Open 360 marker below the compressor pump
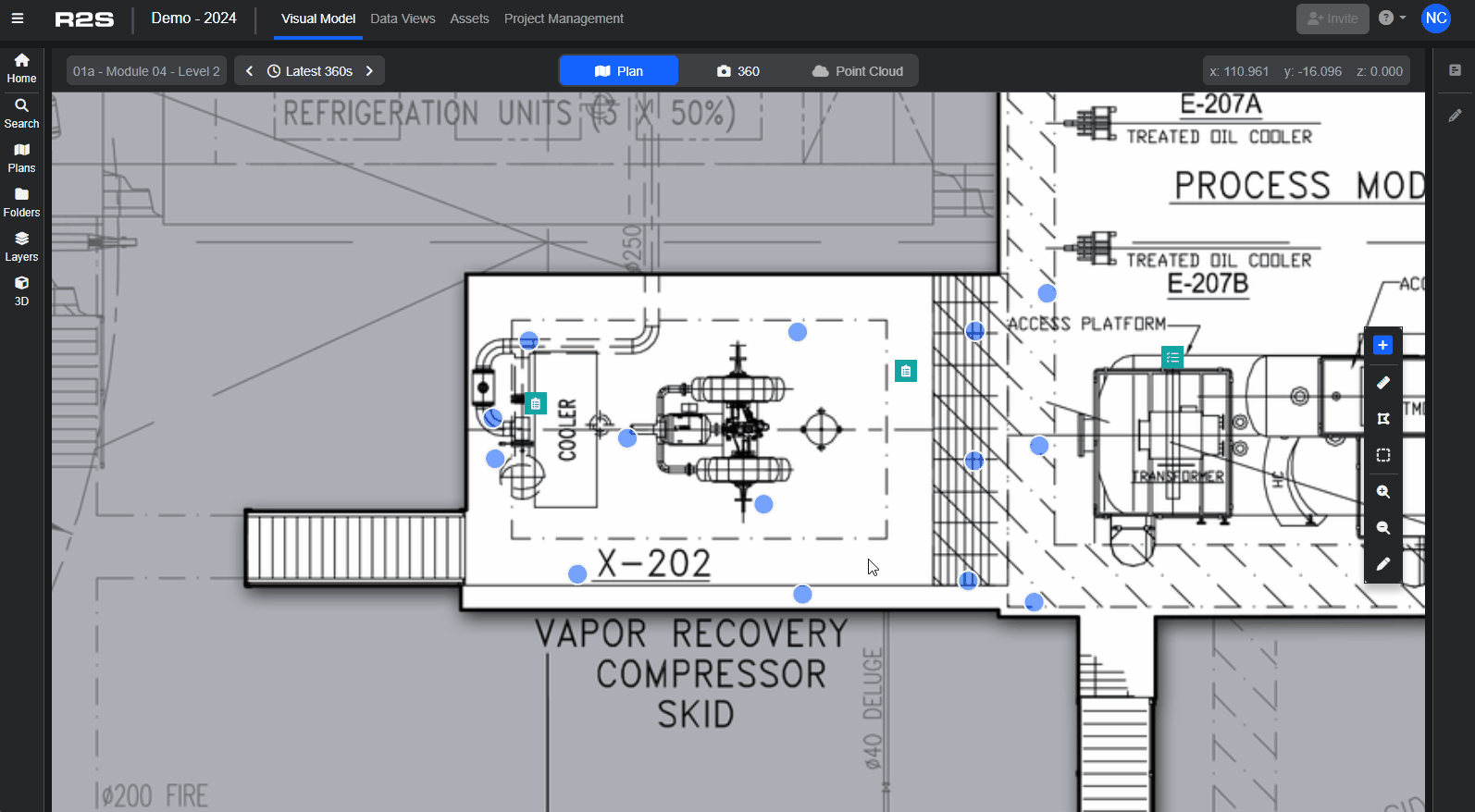1475x812 pixels. pos(763,504)
